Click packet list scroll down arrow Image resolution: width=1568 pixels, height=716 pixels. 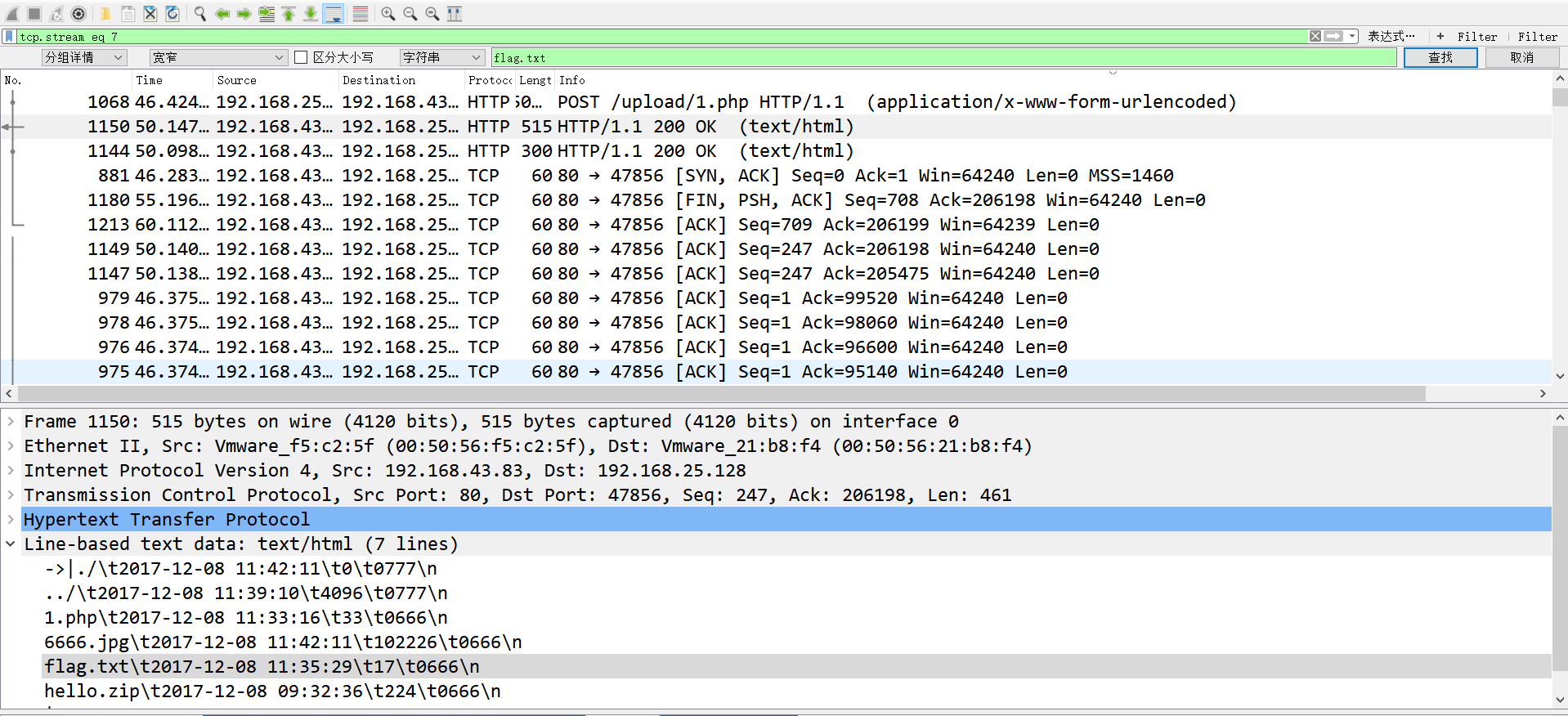coord(1560,376)
